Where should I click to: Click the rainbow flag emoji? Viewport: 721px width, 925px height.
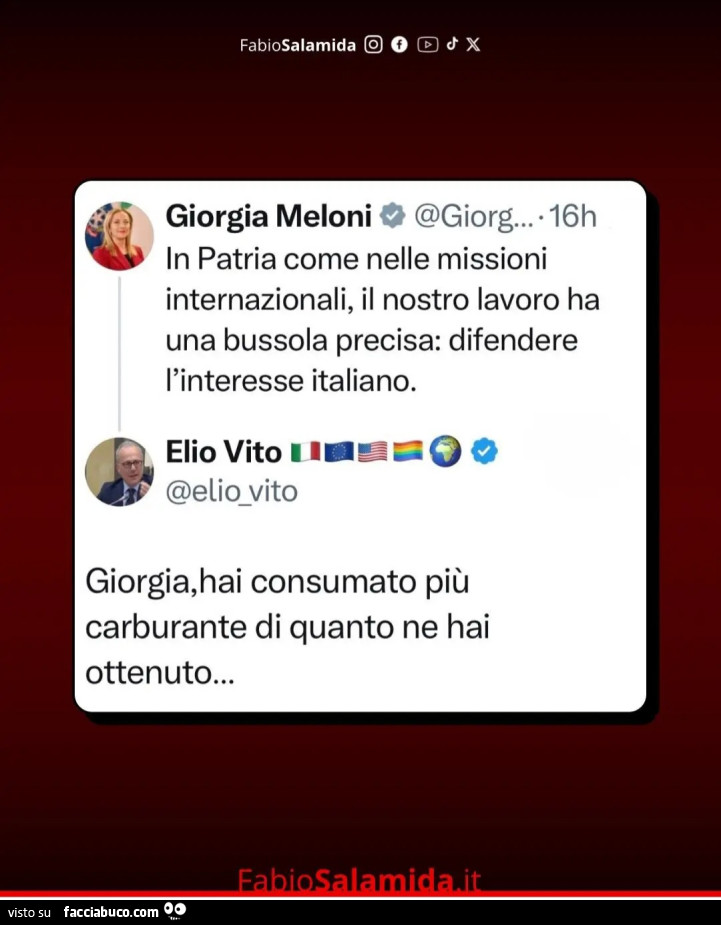tap(408, 451)
